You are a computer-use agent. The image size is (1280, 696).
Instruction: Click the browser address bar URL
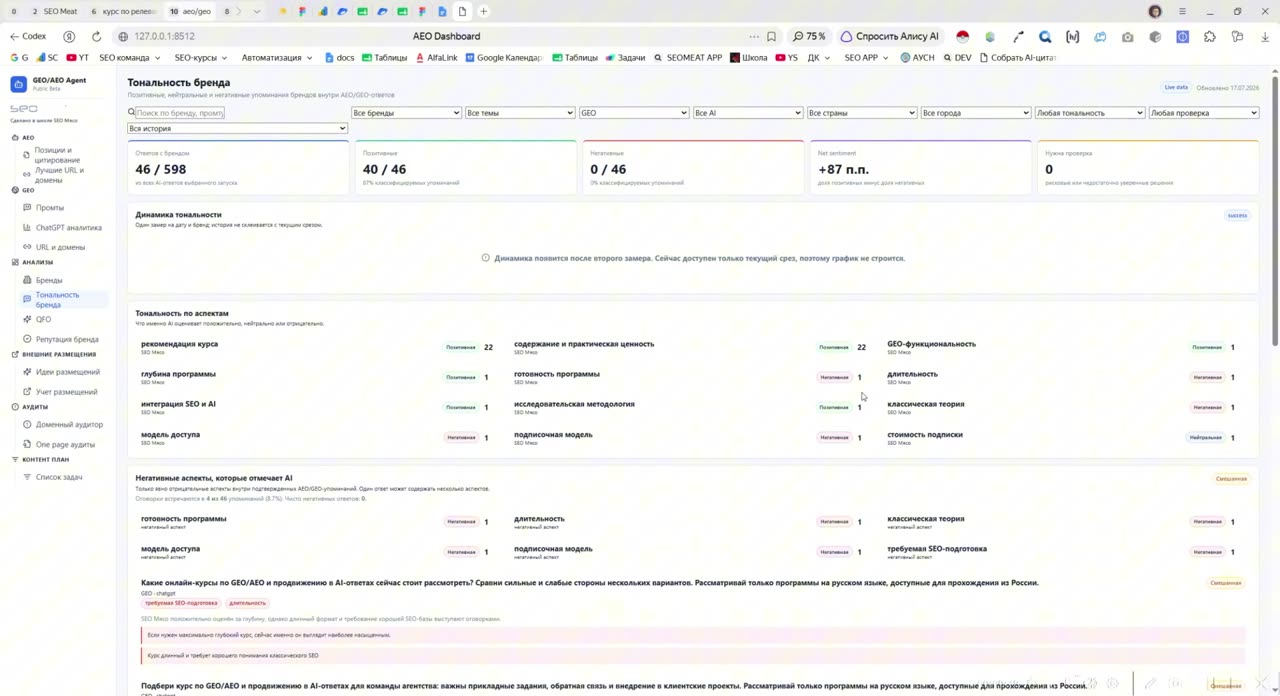point(164,36)
